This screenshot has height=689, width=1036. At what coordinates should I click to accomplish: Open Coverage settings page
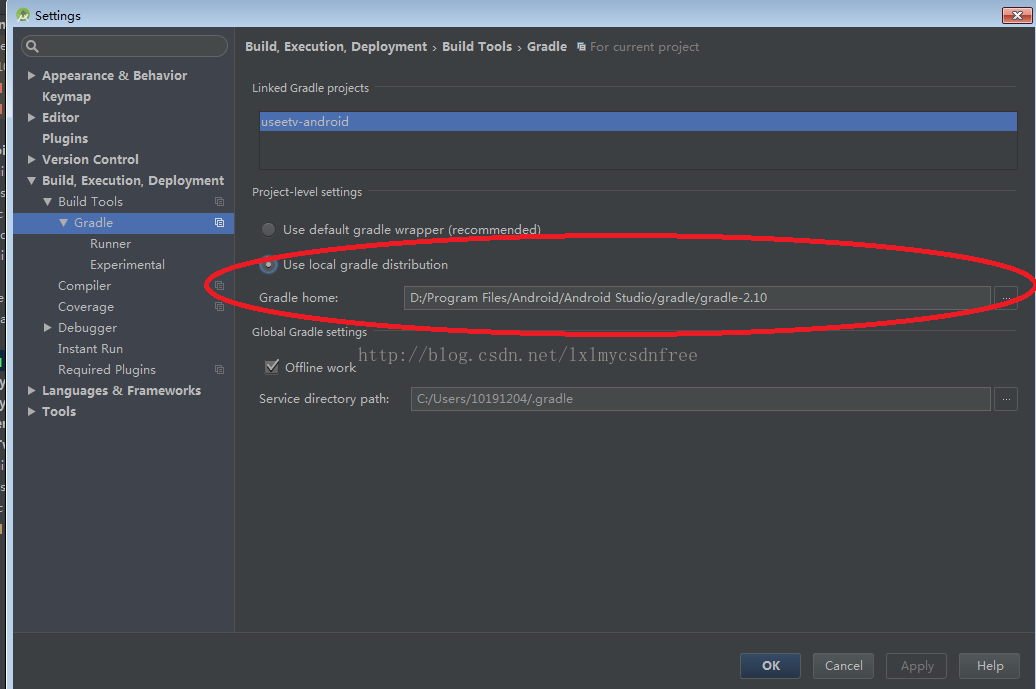click(86, 307)
